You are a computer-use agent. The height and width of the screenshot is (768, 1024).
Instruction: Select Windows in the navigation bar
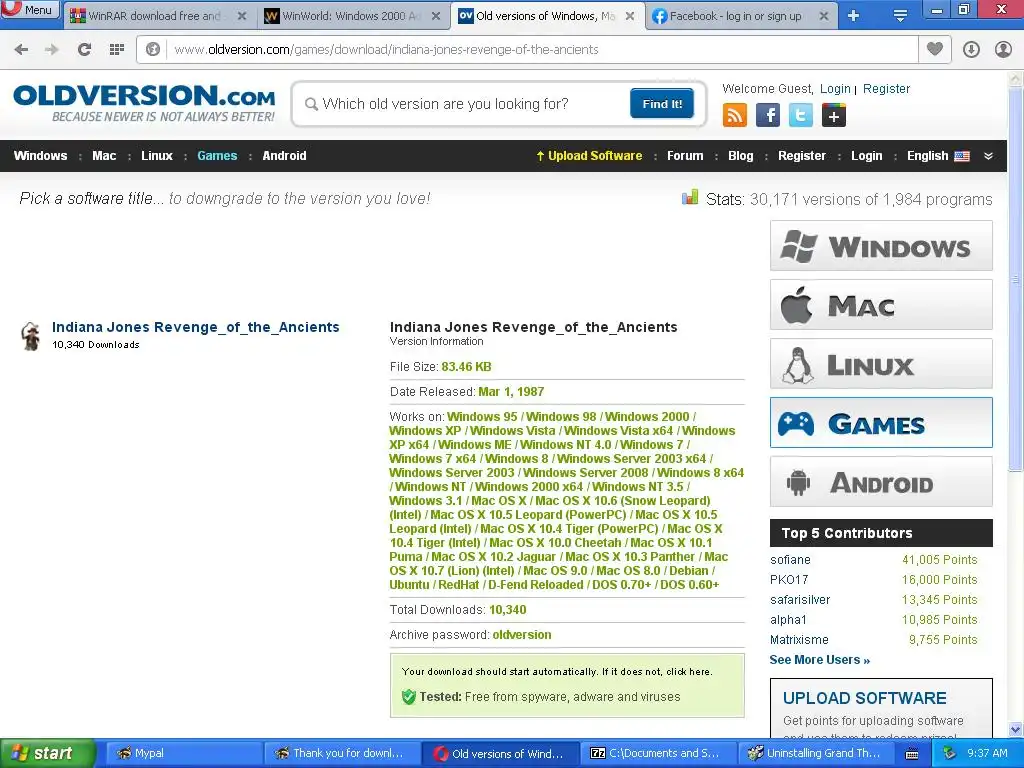tap(40, 155)
